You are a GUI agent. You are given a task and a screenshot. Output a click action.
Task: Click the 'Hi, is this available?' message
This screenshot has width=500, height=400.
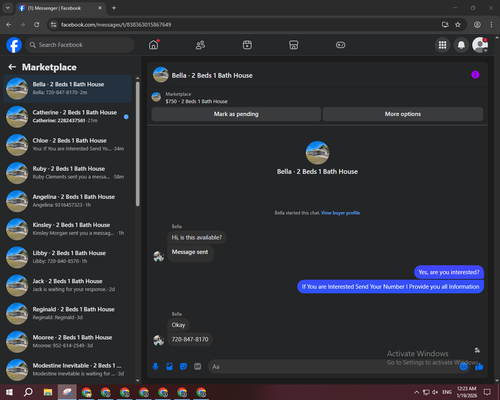tap(196, 237)
